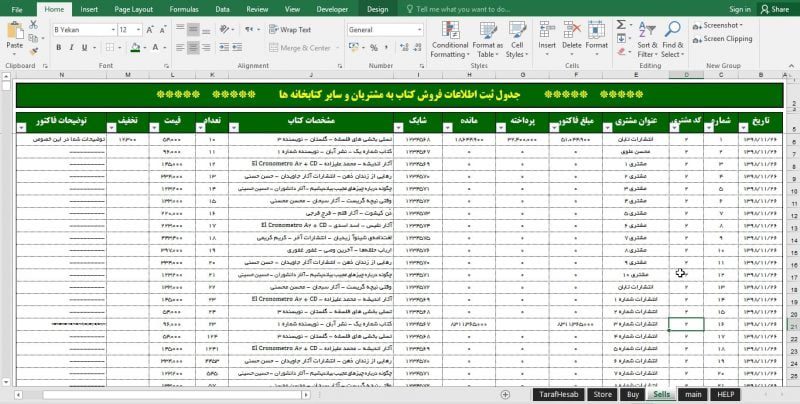Open the Data ribbon tab
The image size is (800, 404).
coord(222,9)
